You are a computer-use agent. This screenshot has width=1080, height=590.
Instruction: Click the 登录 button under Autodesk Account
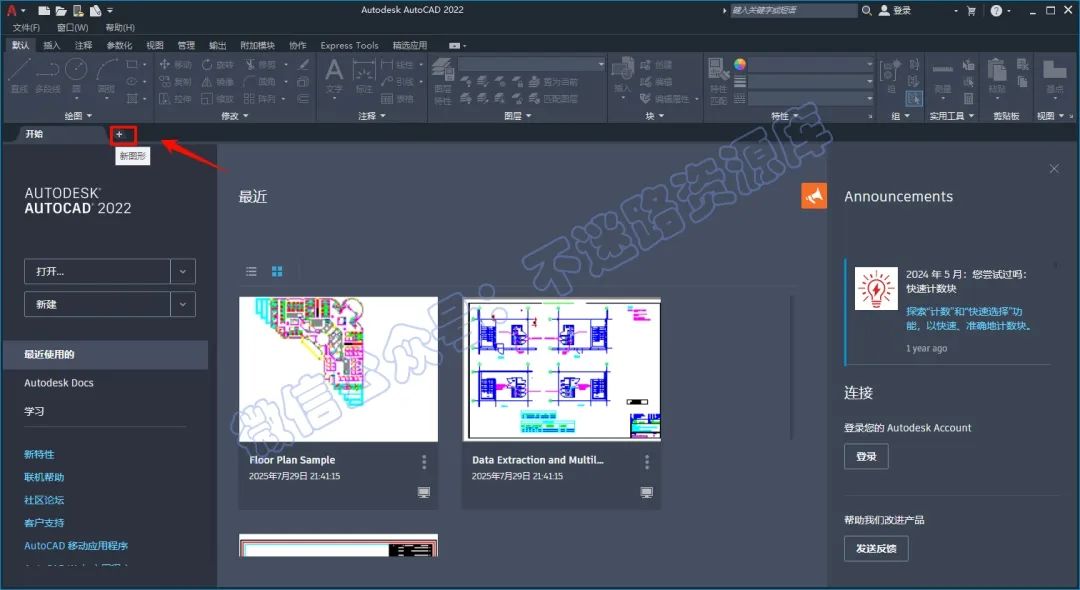[866, 456]
